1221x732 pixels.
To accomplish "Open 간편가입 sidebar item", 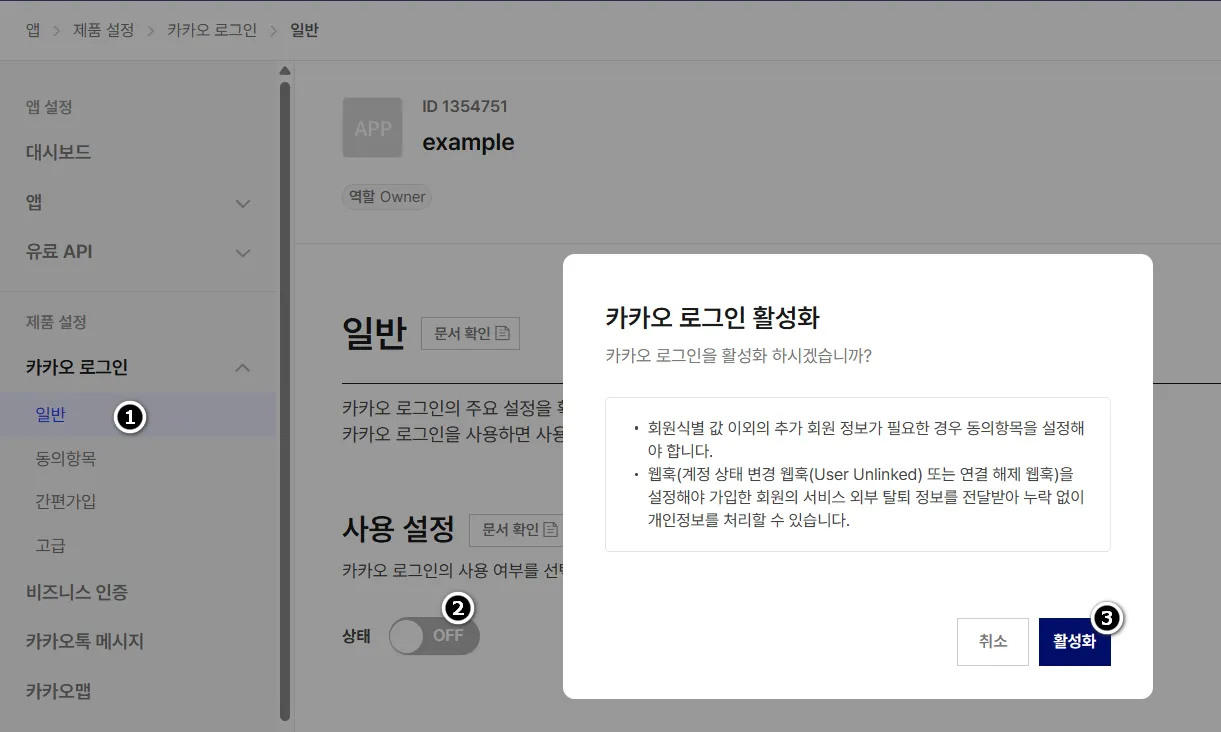I will point(65,502).
